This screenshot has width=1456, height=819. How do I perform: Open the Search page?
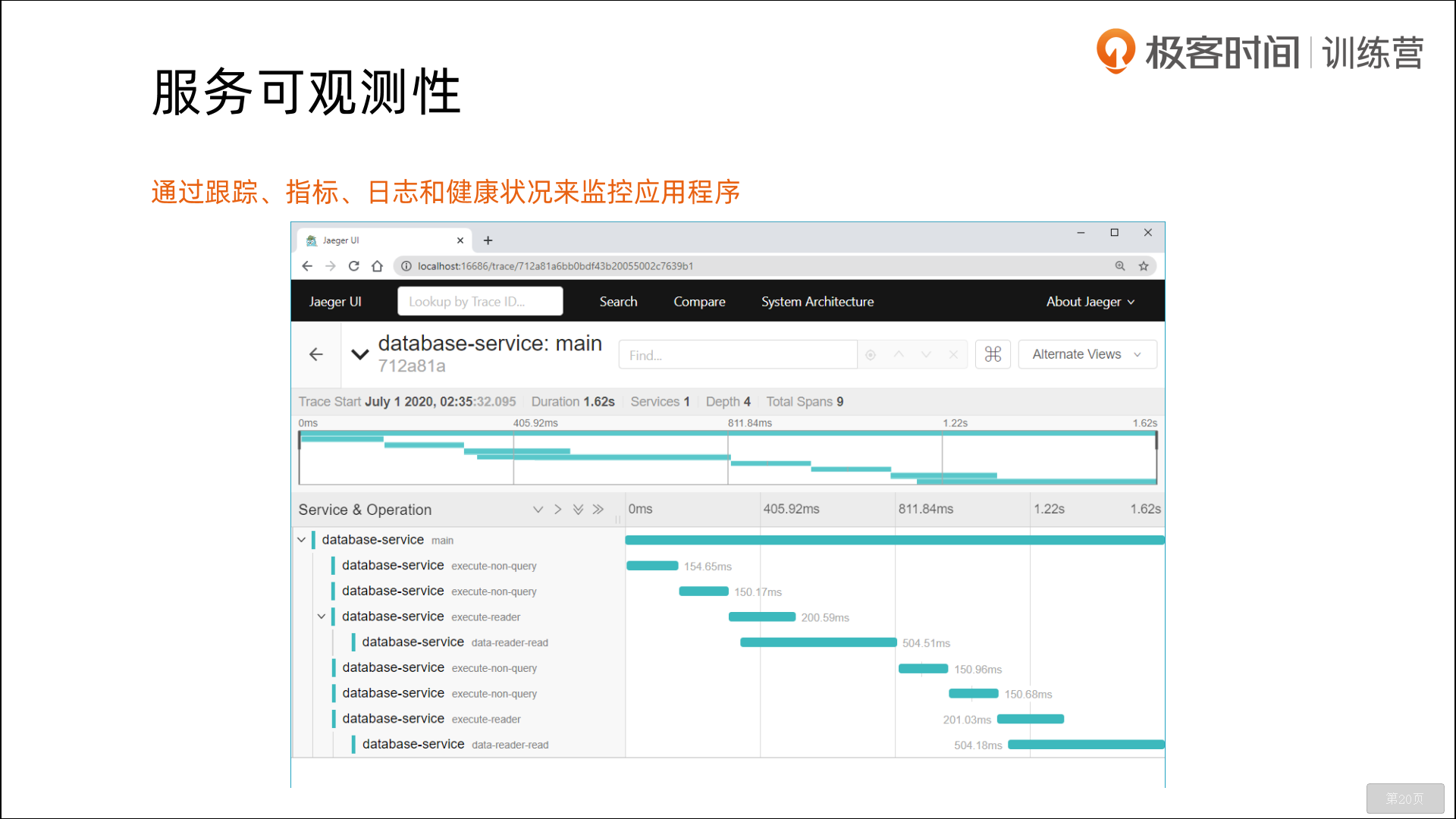(618, 302)
